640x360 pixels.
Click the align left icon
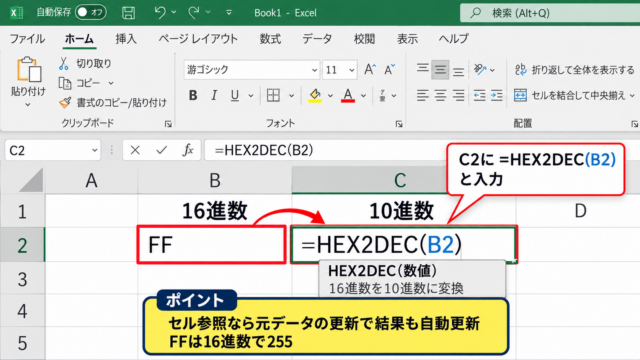coord(422,96)
